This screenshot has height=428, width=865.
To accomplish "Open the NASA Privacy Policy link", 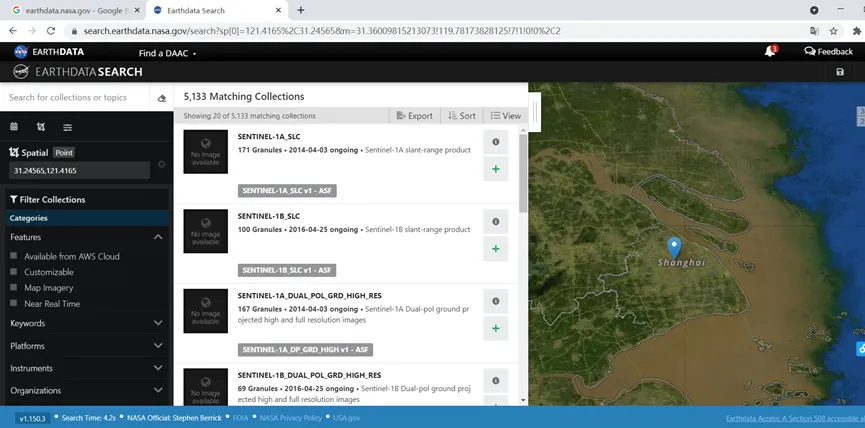I will point(291,418).
